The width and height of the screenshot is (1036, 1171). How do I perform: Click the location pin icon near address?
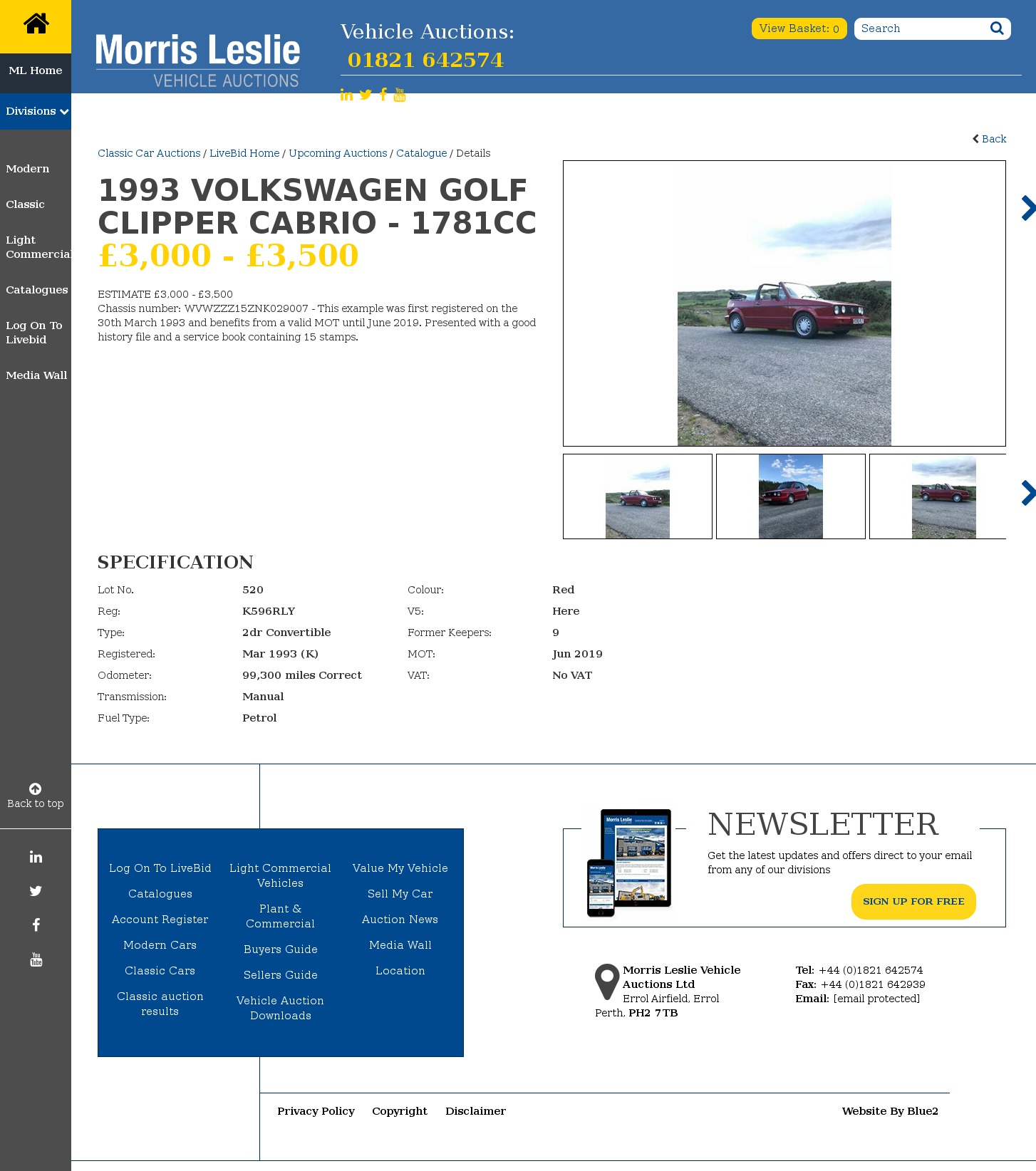click(x=607, y=982)
